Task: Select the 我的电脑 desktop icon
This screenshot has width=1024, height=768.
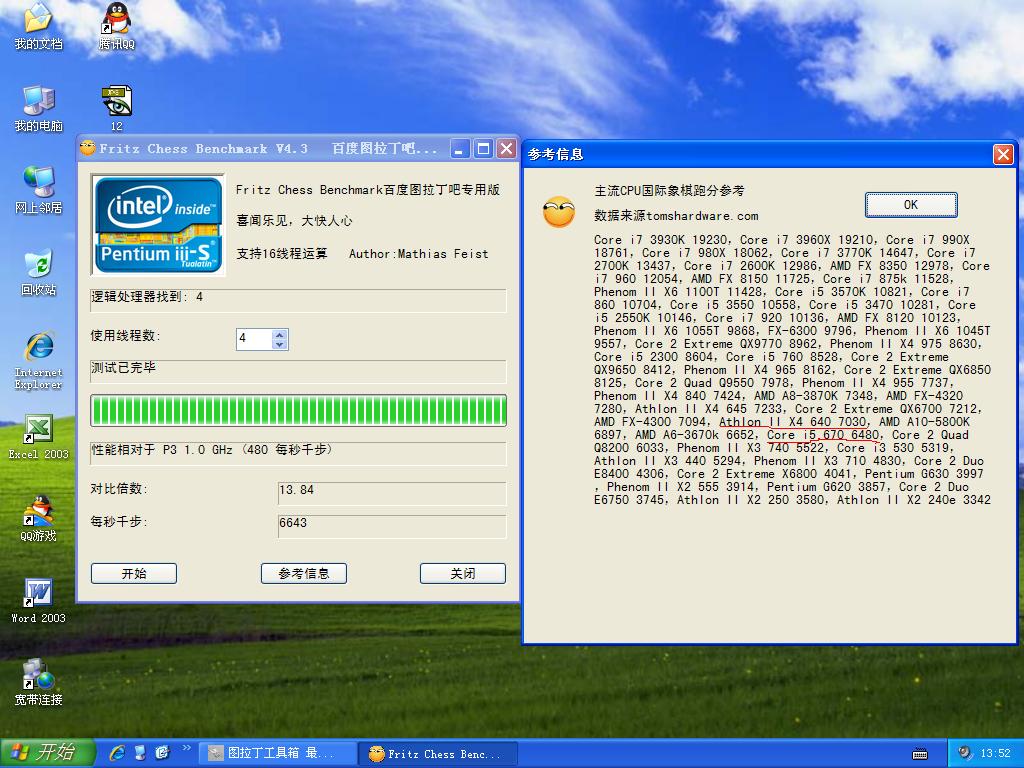Action: coord(39,108)
